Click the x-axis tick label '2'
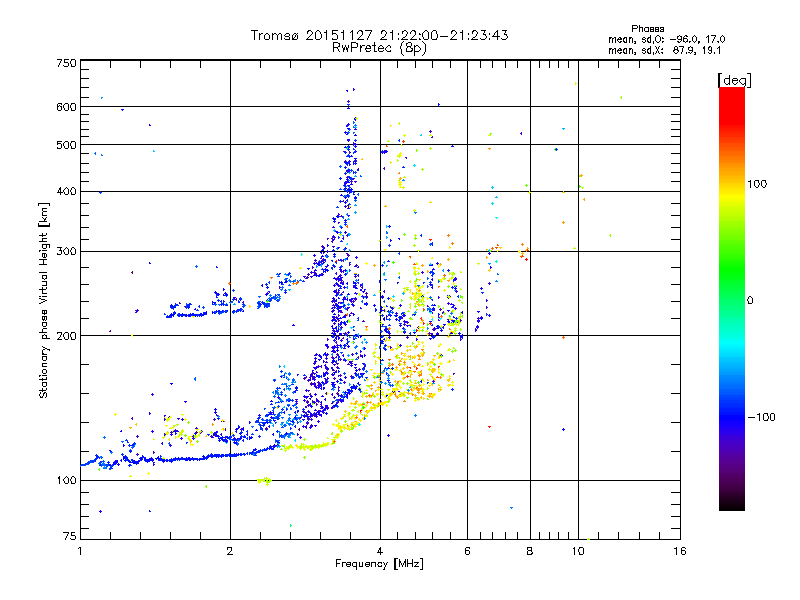Screen dimensions: 800x600 coord(230,551)
